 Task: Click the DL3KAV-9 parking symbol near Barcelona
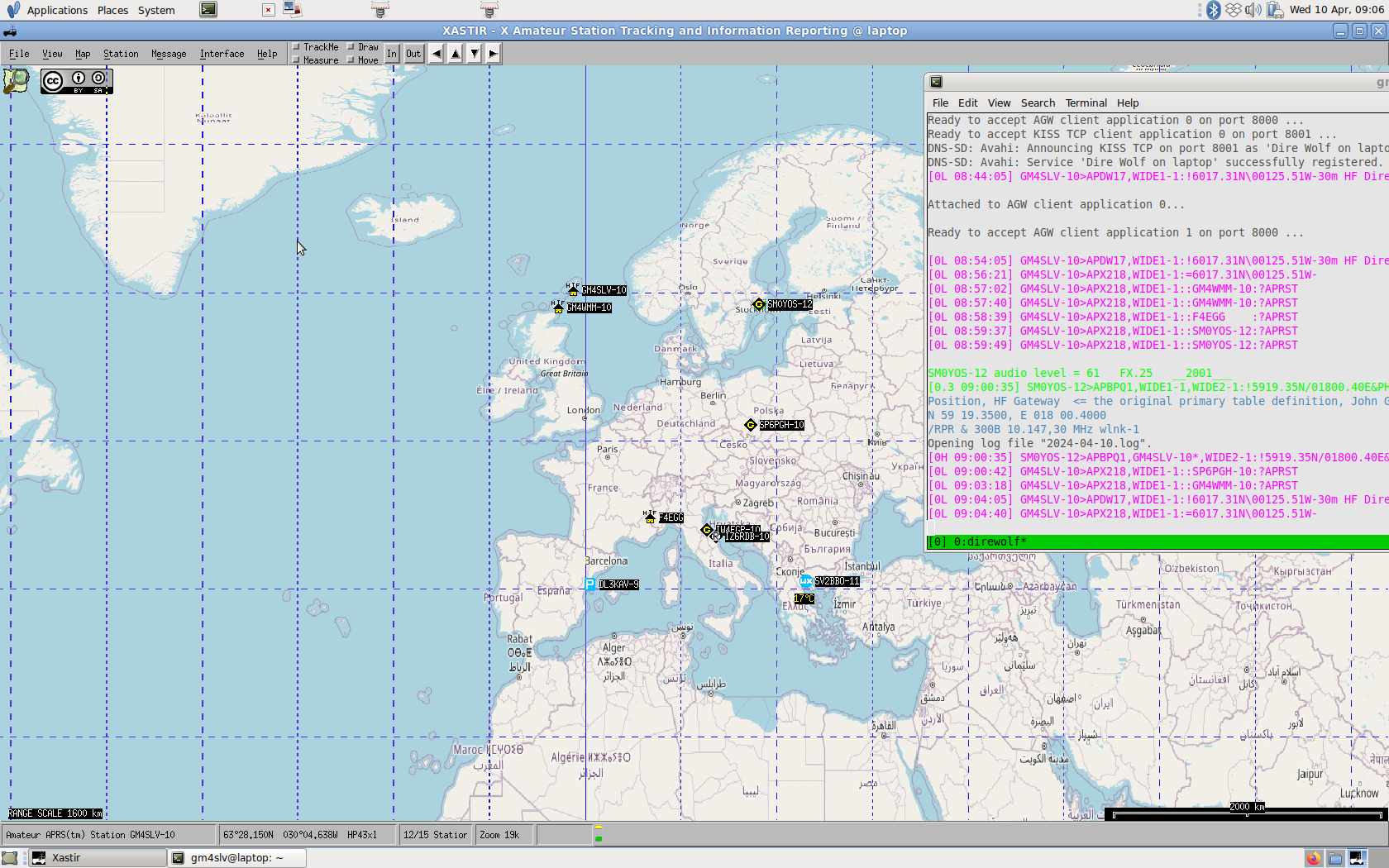589,584
